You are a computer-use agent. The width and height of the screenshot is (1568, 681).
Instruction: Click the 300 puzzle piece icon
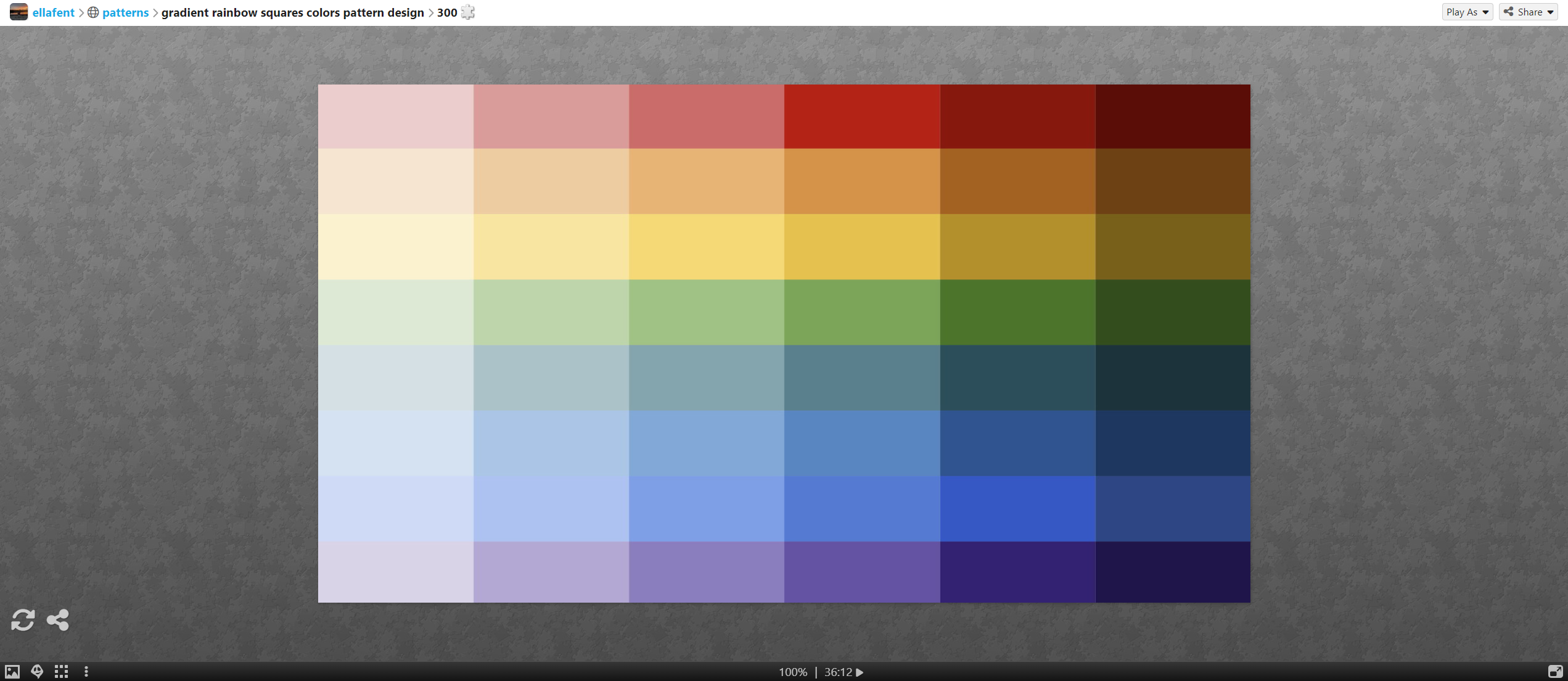[x=468, y=12]
